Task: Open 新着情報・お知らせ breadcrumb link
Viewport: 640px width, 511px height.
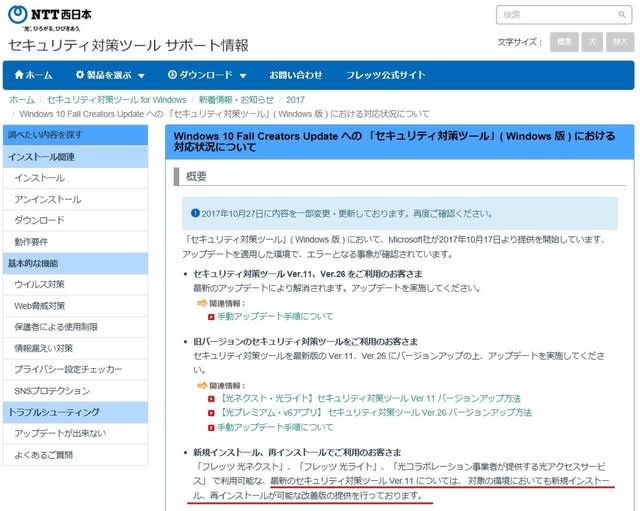Action: [237, 100]
